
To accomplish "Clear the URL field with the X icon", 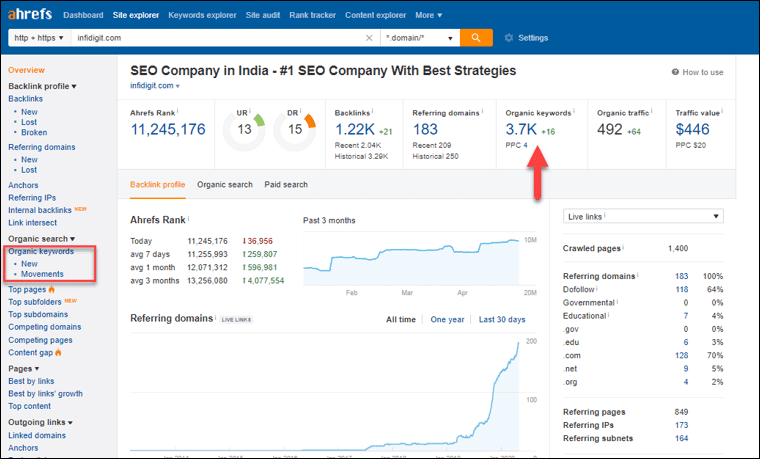I will click(369, 38).
